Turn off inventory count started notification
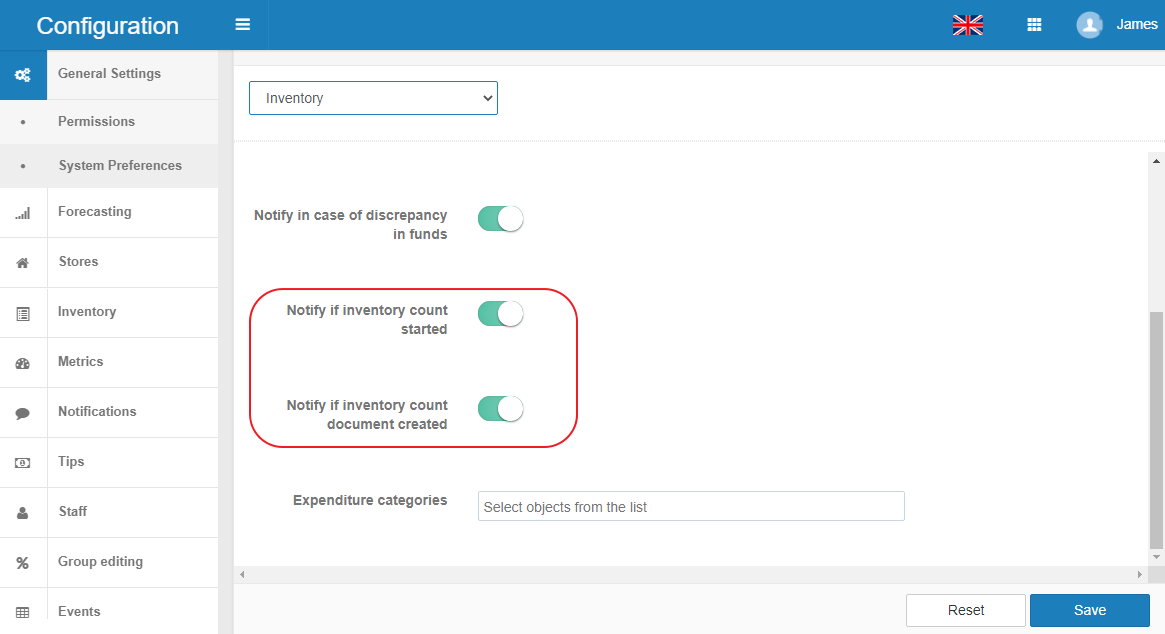 point(500,314)
